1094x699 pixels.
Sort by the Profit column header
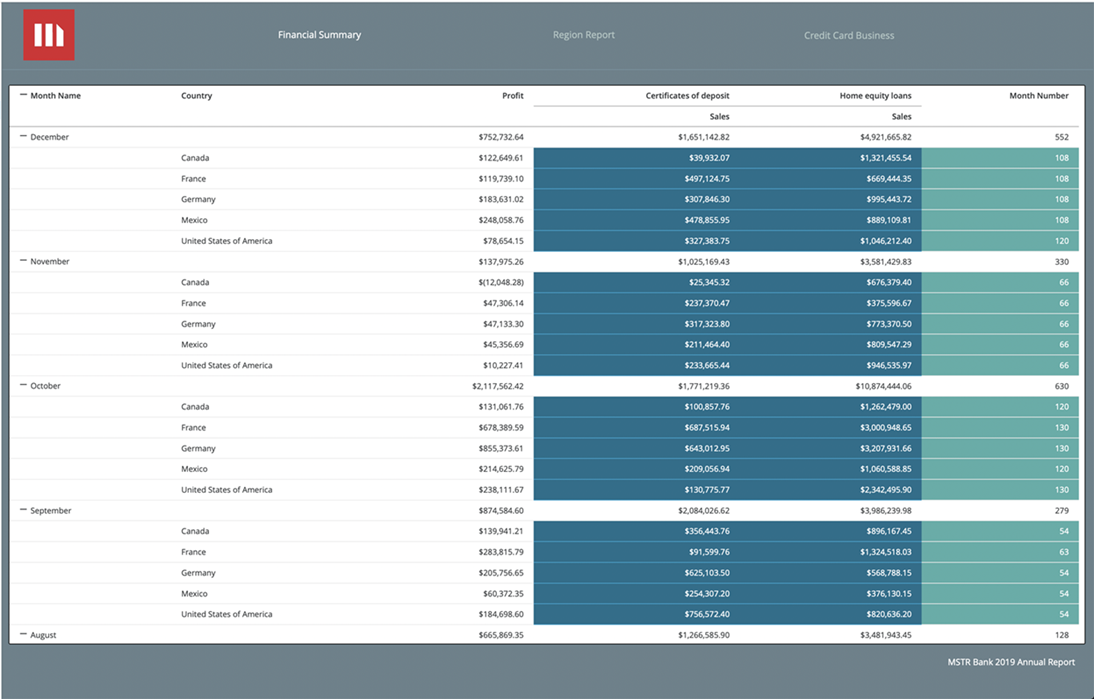coord(513,95)
